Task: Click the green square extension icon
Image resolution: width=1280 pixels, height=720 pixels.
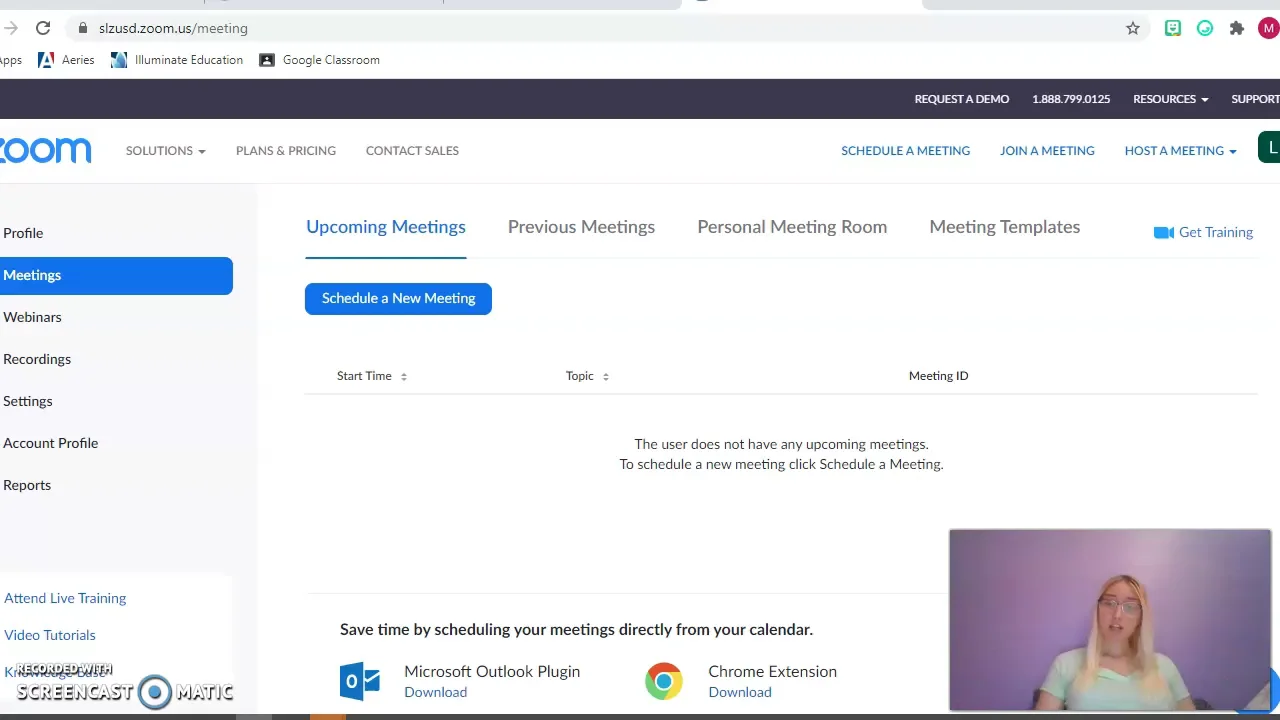Action: [1173, 28]
